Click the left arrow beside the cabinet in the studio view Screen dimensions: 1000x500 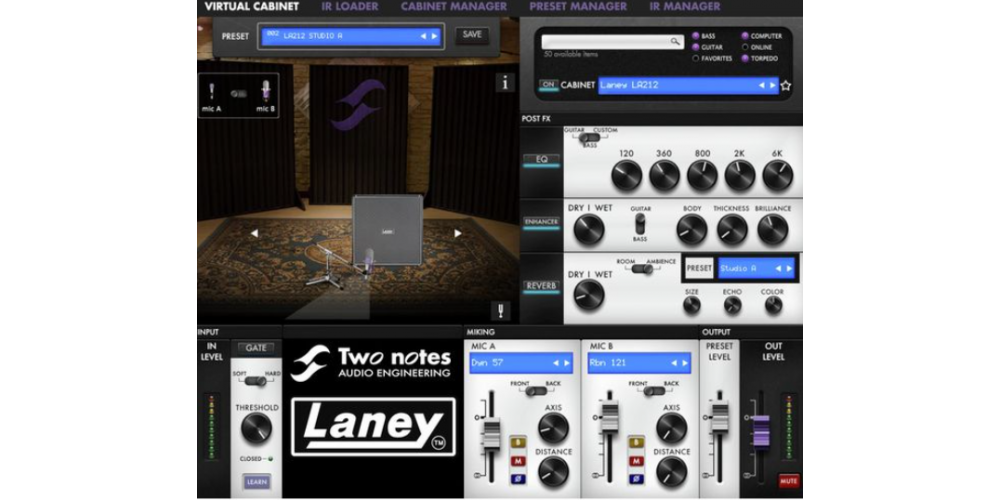pos(254,233)
